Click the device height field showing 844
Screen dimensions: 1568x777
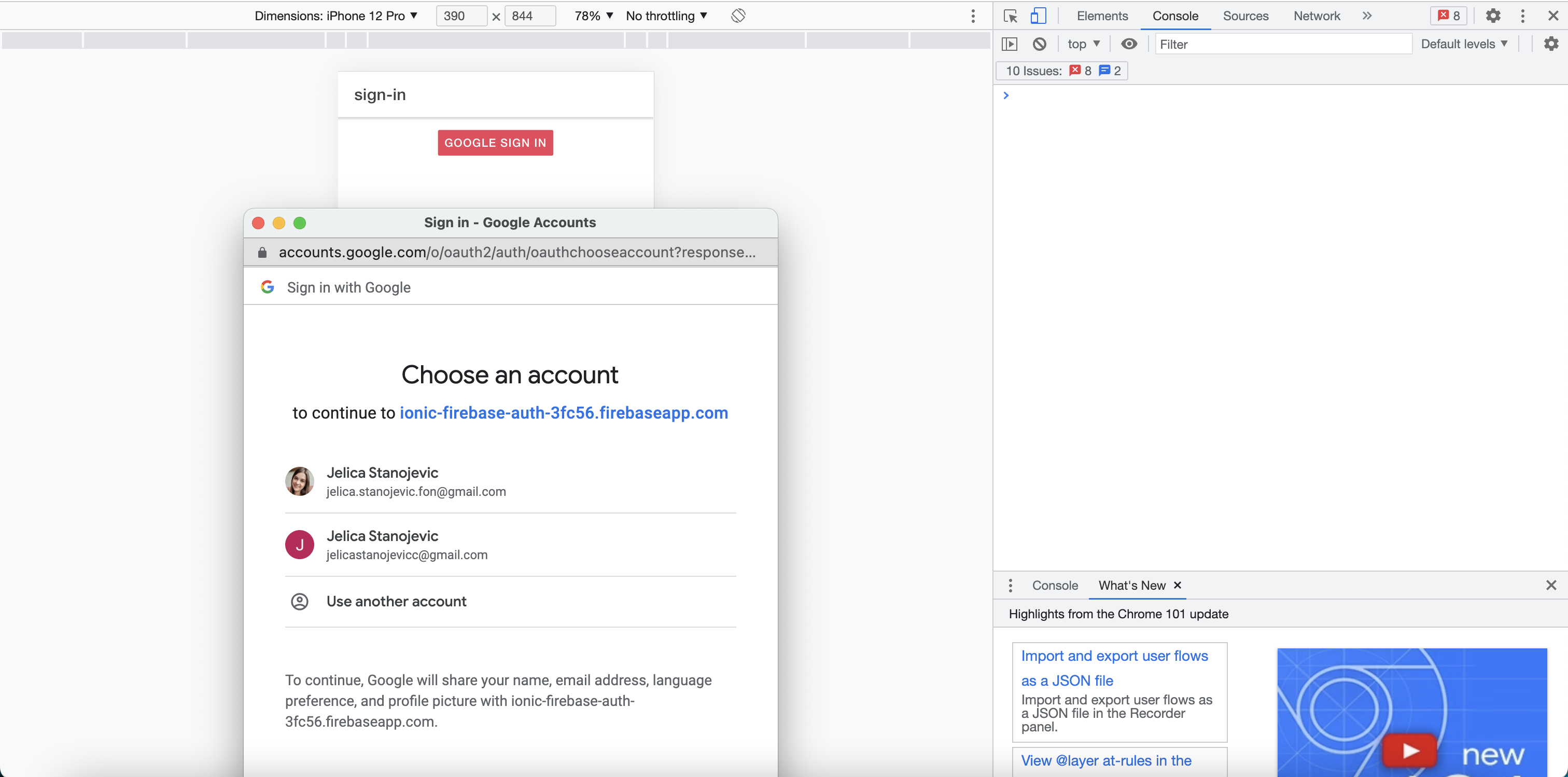click(x=530, y=16)
